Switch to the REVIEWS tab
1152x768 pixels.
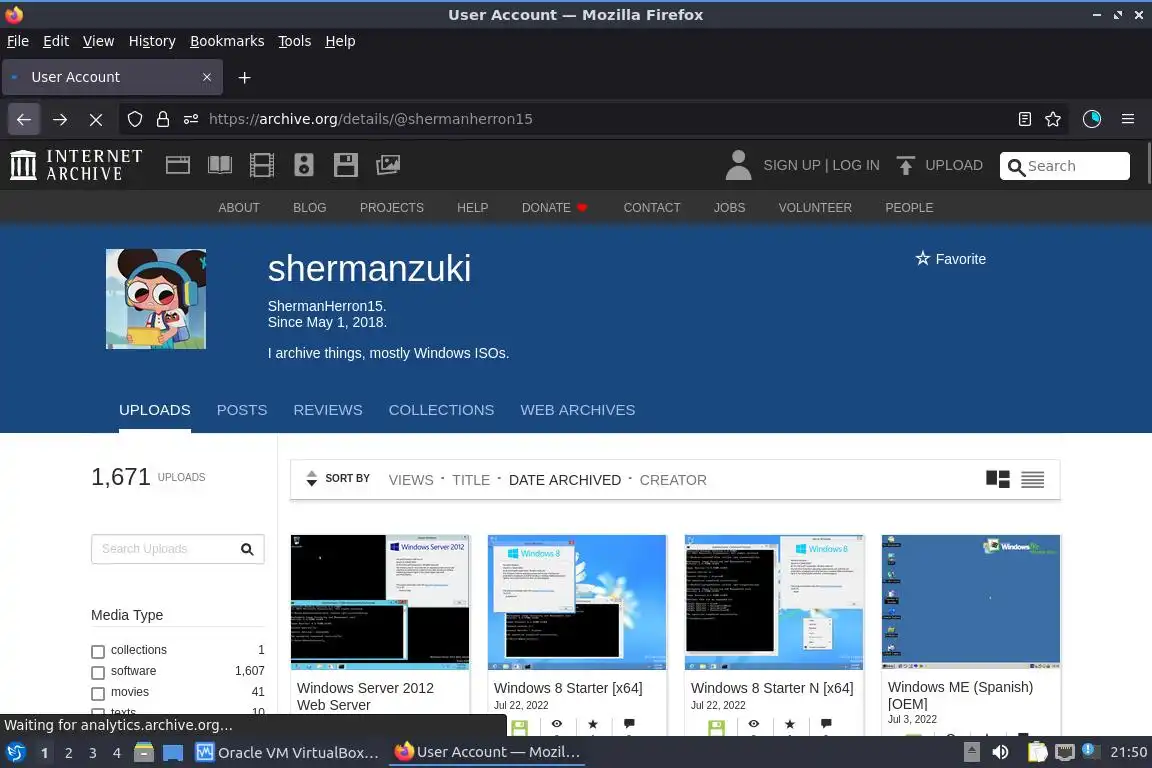click(x=328, y=410)
